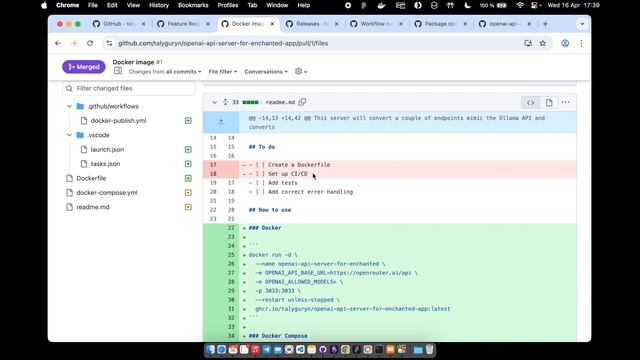Open the Bookmarks menu
Image resolution: width=640 pixels, height=360 pixels.
tap(193, 5)
